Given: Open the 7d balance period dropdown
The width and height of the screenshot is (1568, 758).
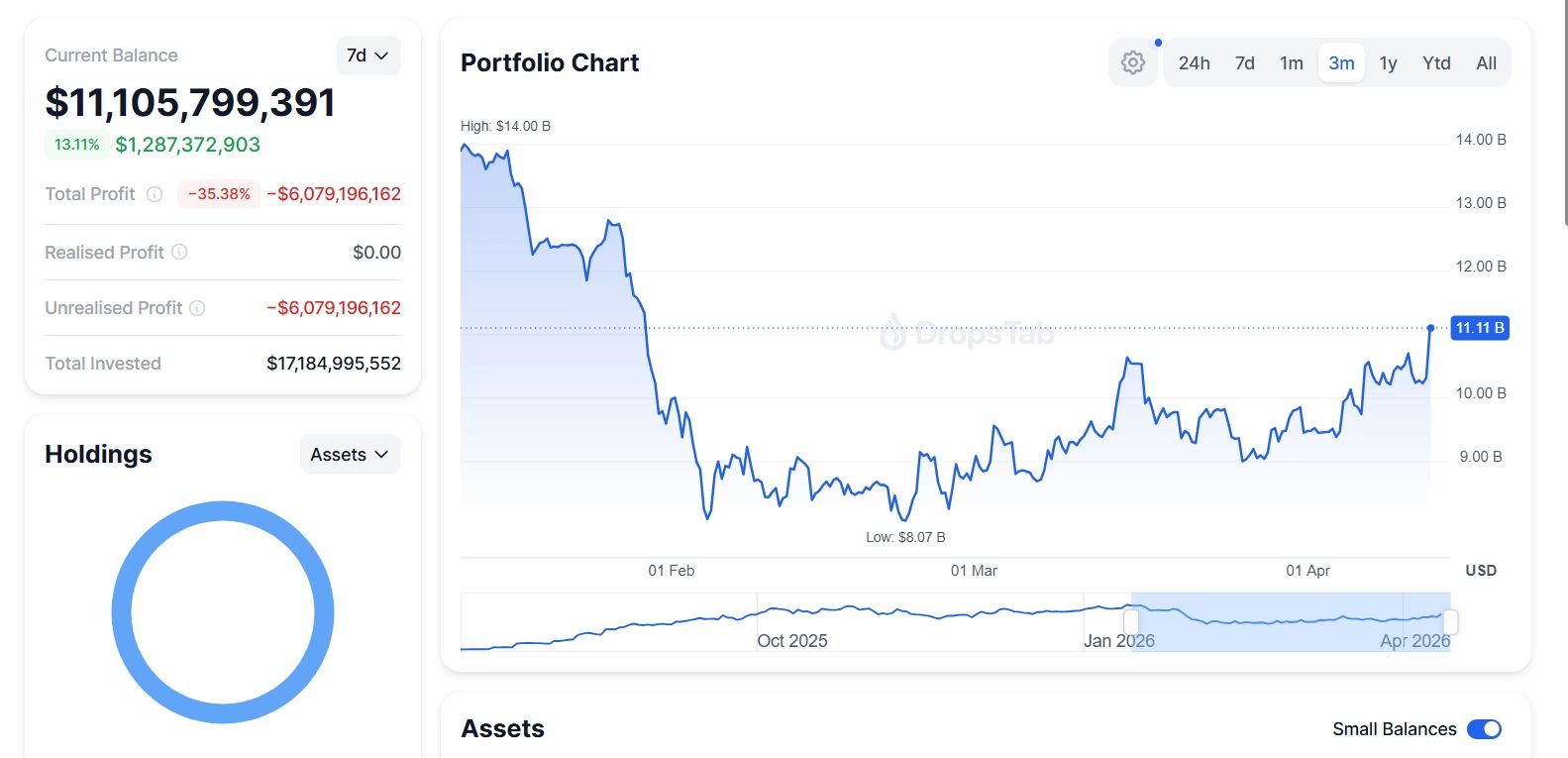Looking at the screenshot, I should point(367,56).
